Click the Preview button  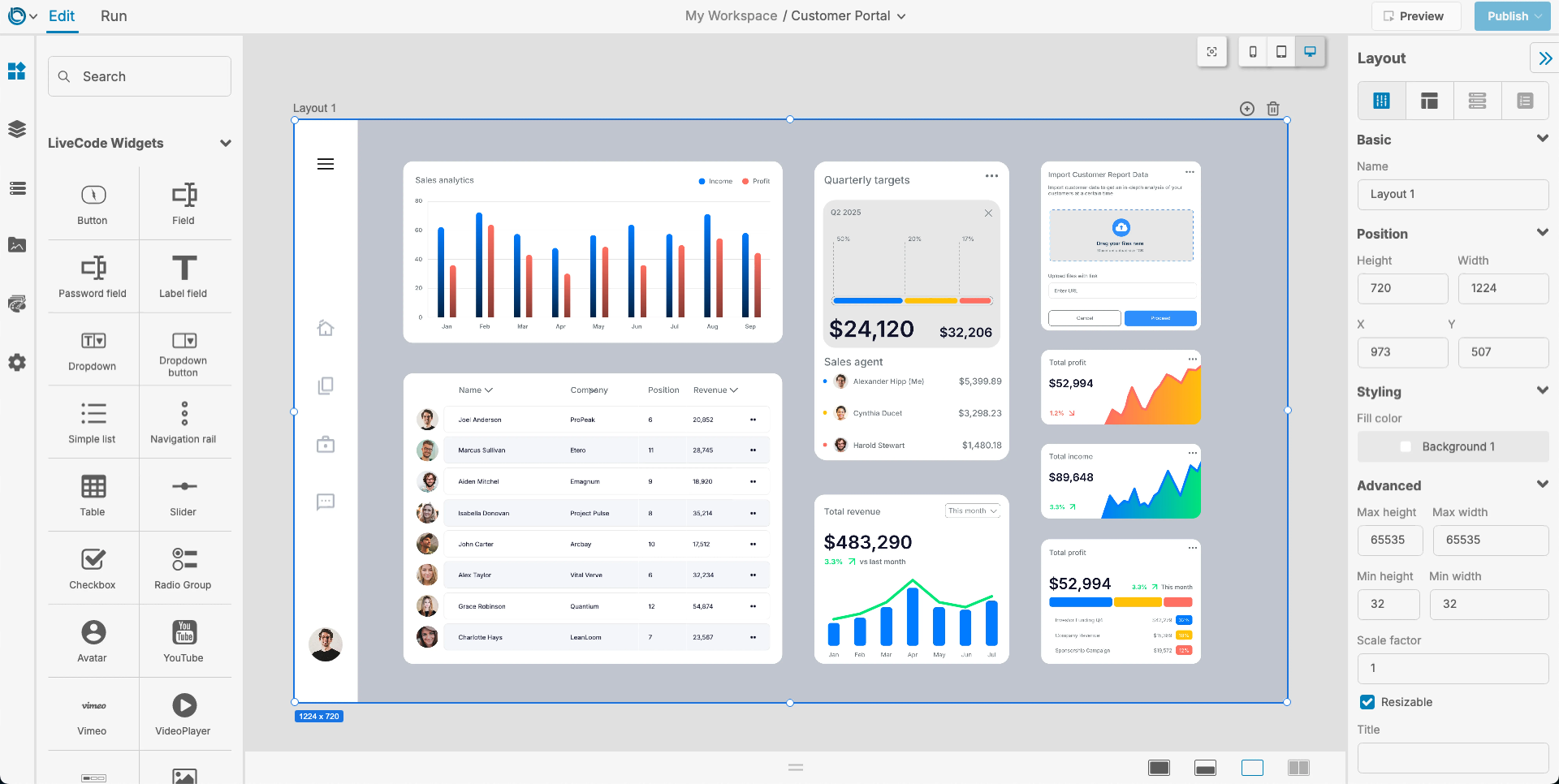tap(1414, 16)
